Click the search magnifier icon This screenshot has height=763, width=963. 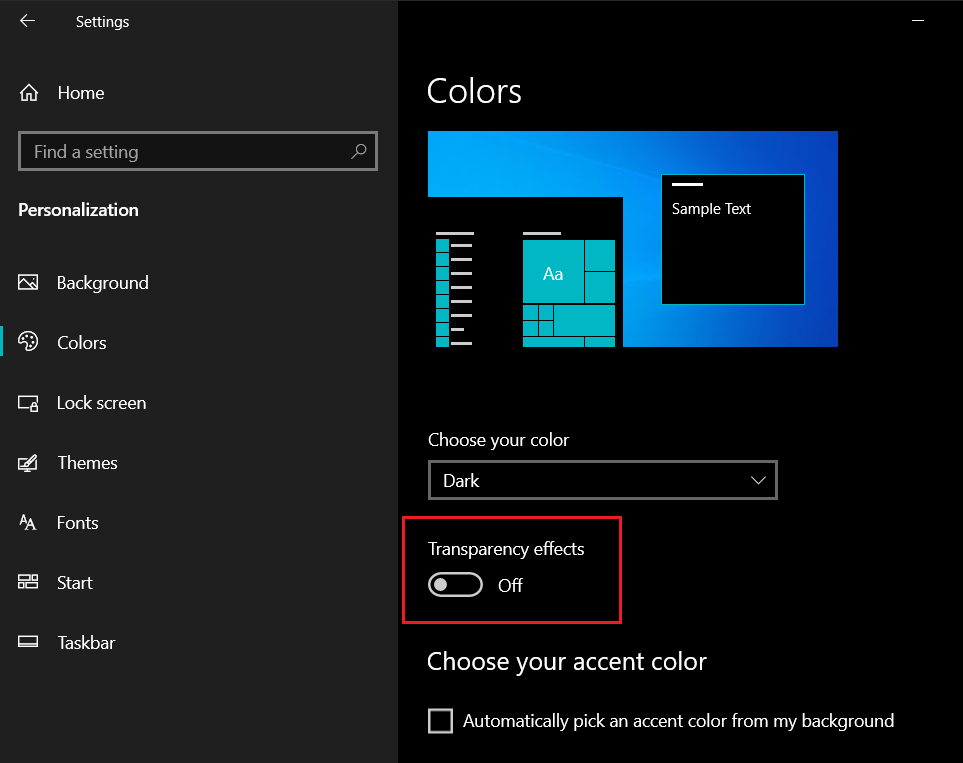(x=358, y=151)
